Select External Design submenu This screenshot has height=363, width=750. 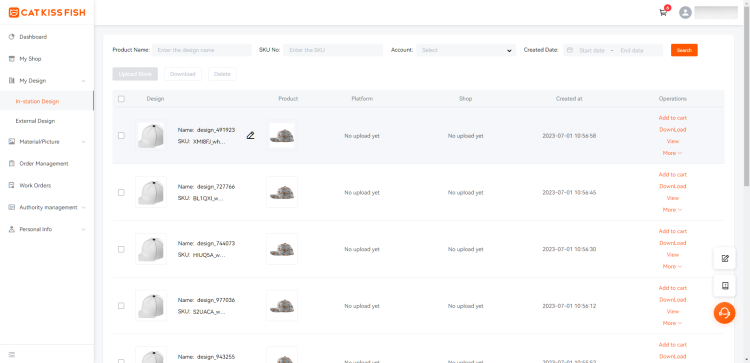pos(35,121)
